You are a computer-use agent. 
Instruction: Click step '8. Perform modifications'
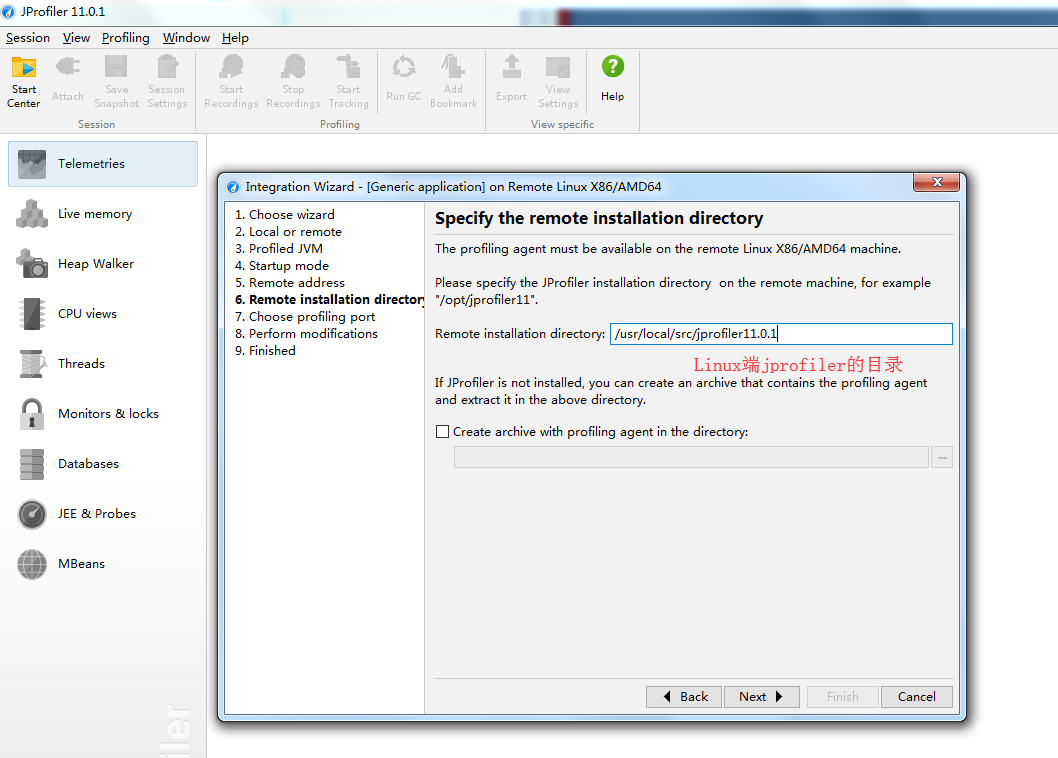(306, 333)
